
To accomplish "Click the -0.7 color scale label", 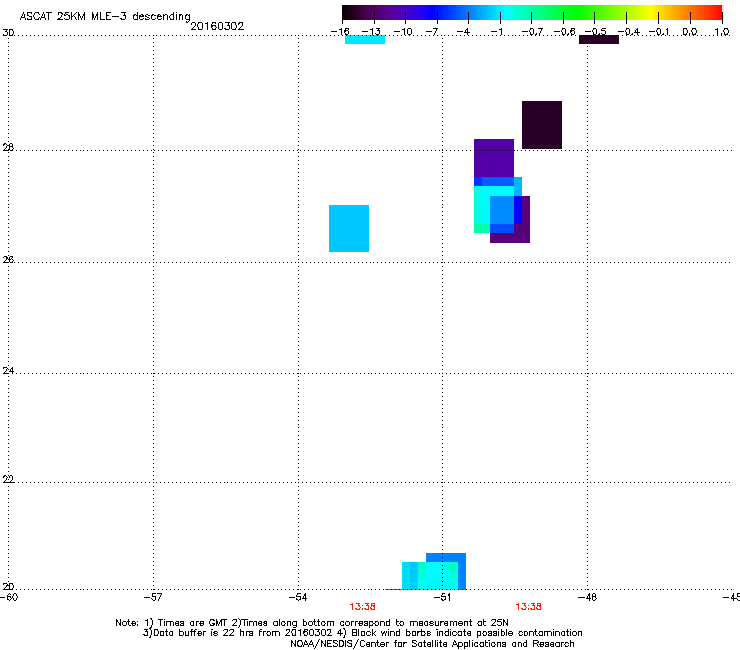I will coord(532,32).
